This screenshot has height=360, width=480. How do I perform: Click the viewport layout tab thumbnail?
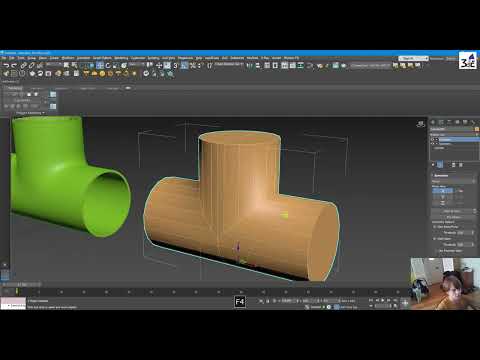pyautogui.click(x=5, y=275)
